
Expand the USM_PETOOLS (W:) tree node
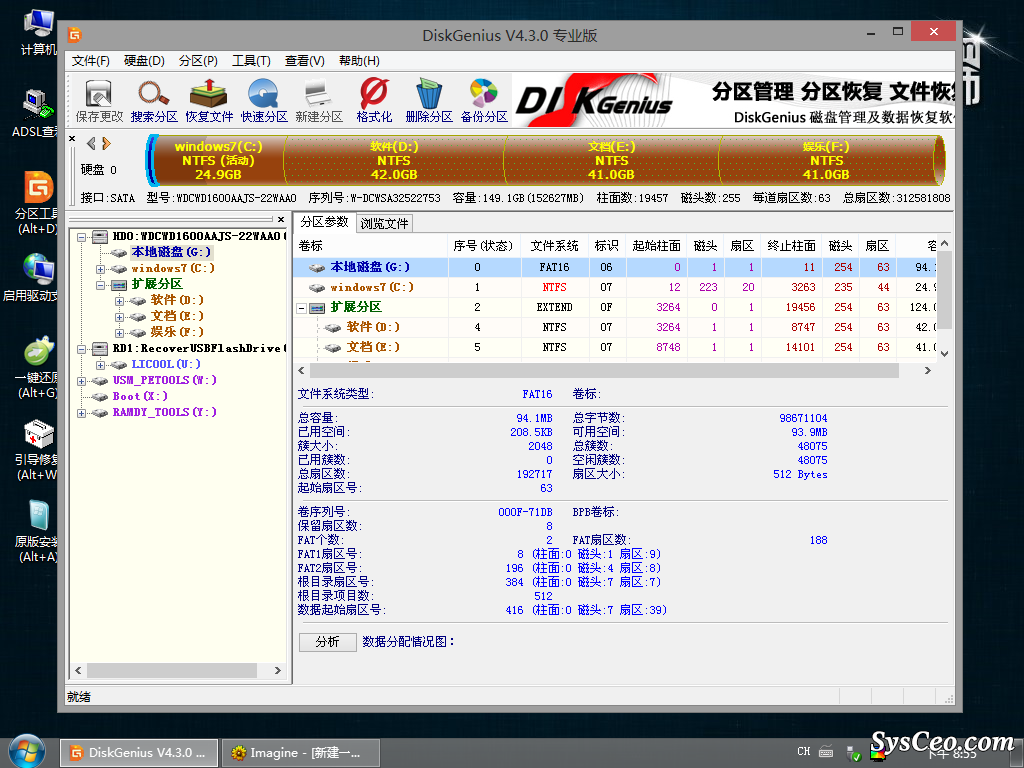pyautogui.click(x=82, y=381)
